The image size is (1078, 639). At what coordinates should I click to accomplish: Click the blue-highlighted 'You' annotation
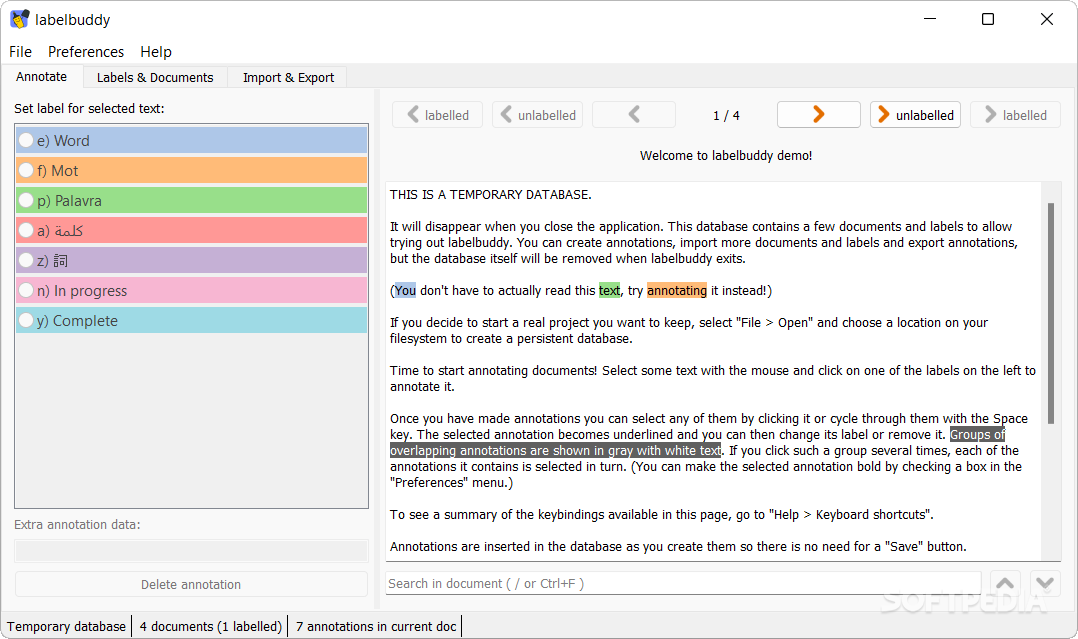click(x=405, y=290)
